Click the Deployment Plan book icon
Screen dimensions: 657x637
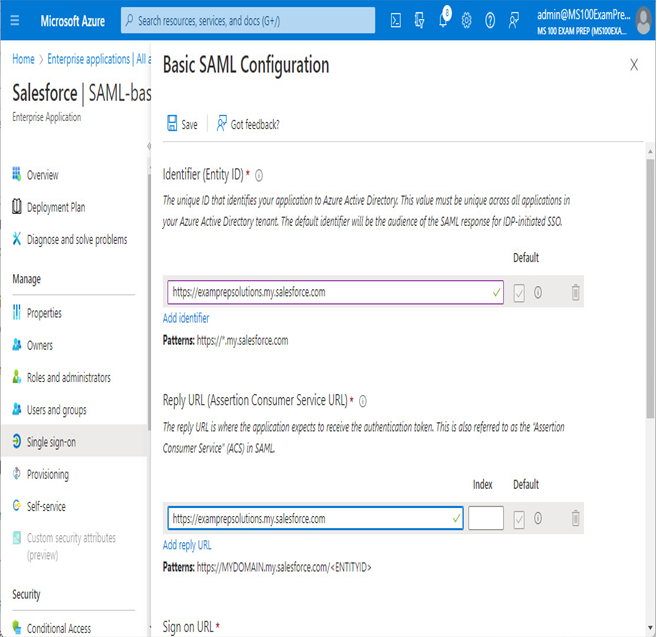pos(17,206)
